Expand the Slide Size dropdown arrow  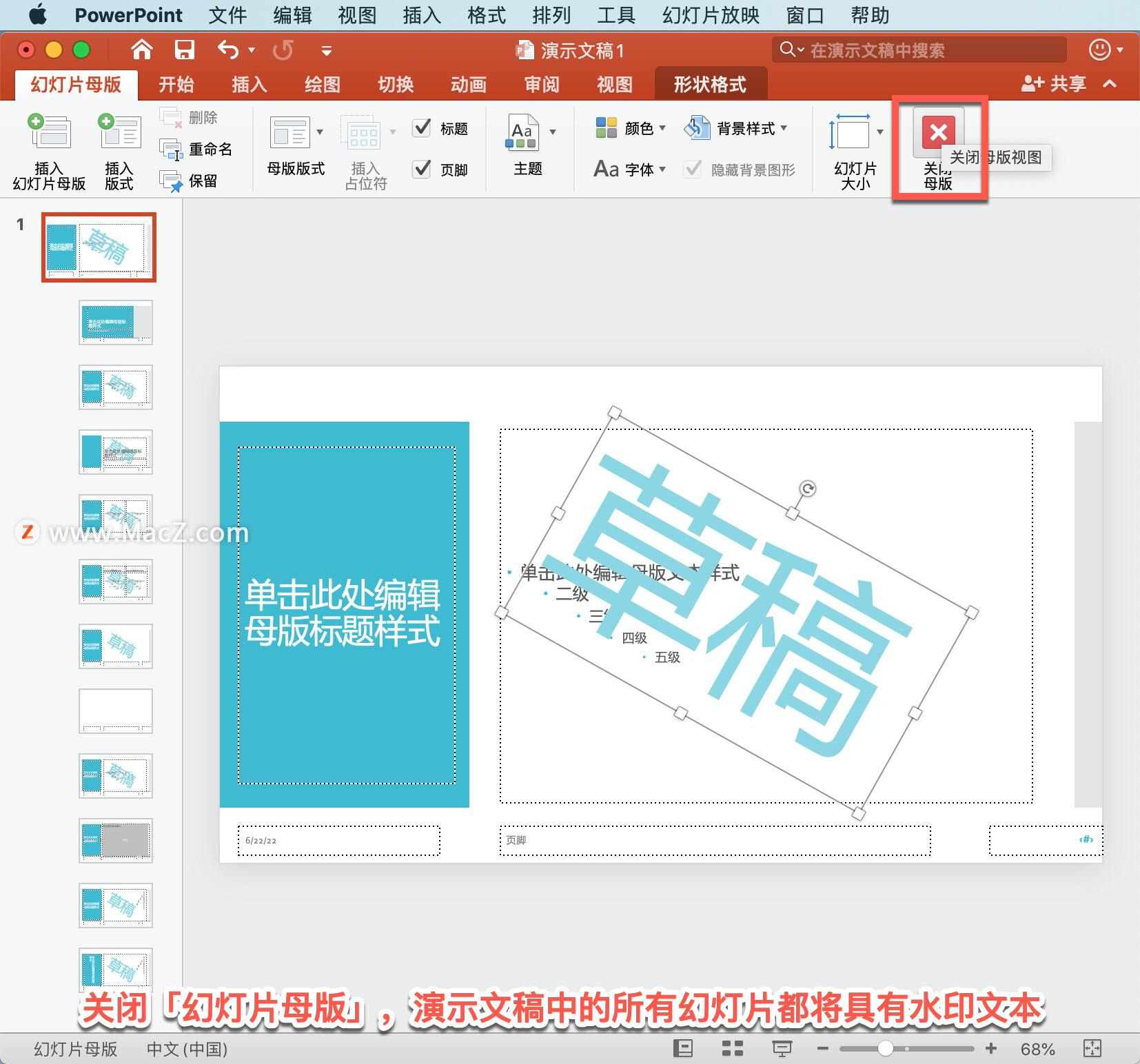(880, 132)
